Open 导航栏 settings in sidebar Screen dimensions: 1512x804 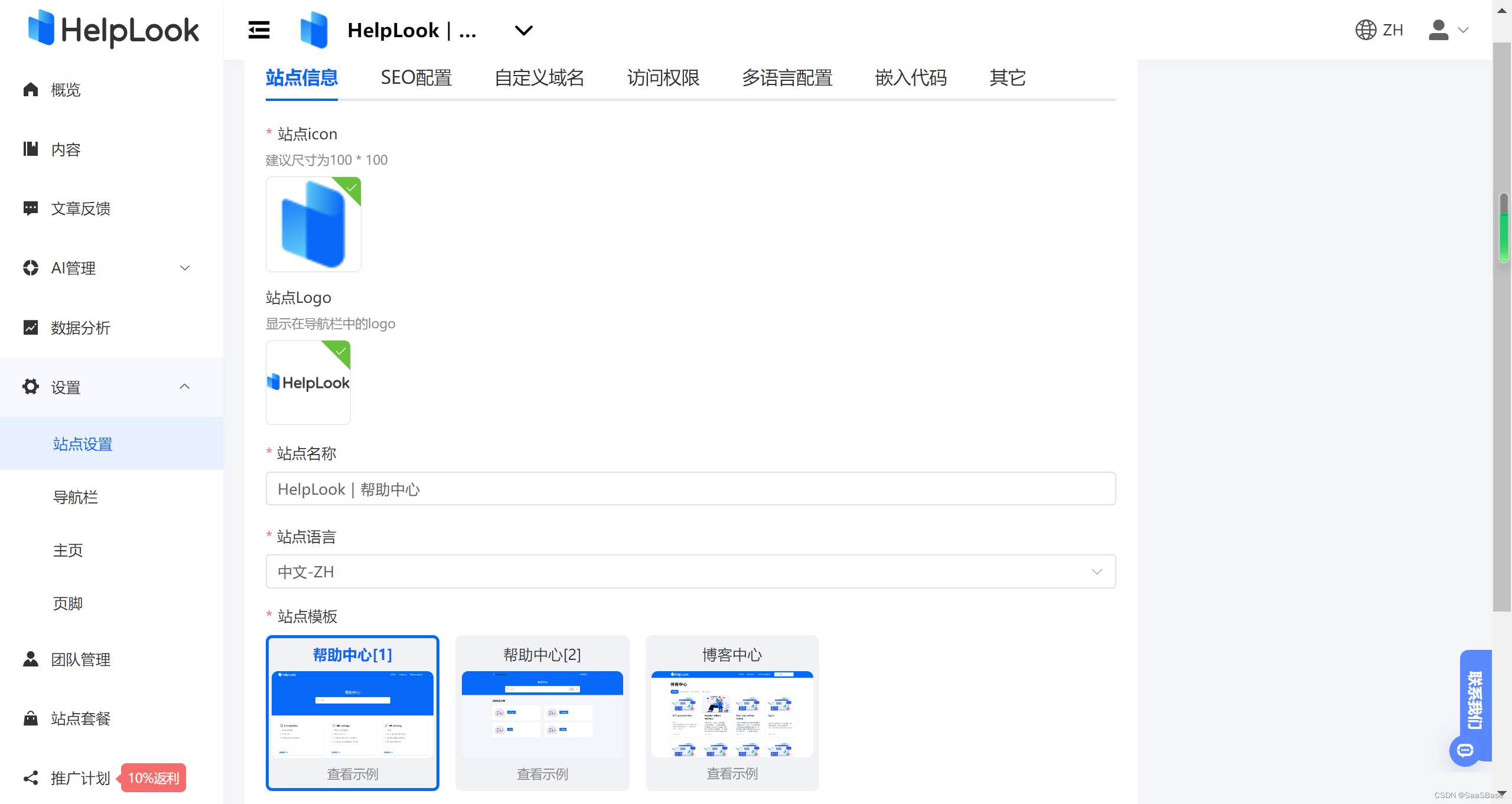(x=76, y=497)
